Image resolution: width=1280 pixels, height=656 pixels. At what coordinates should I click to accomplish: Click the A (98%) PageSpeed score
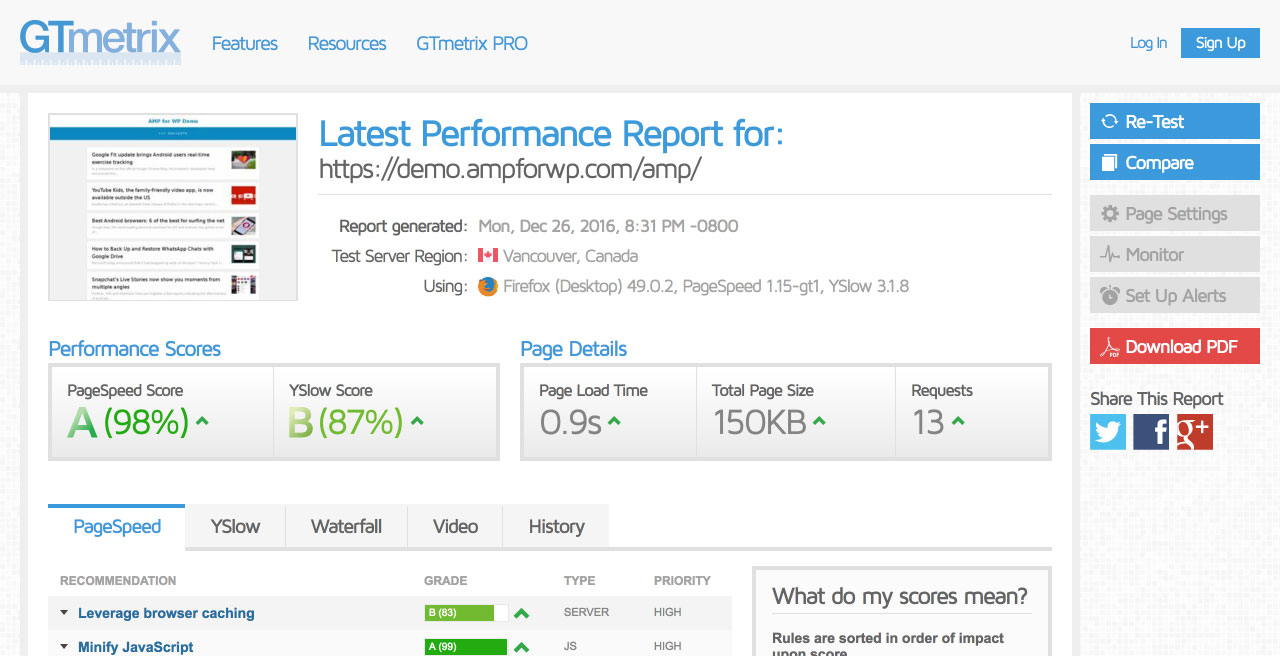click(128, 422)
